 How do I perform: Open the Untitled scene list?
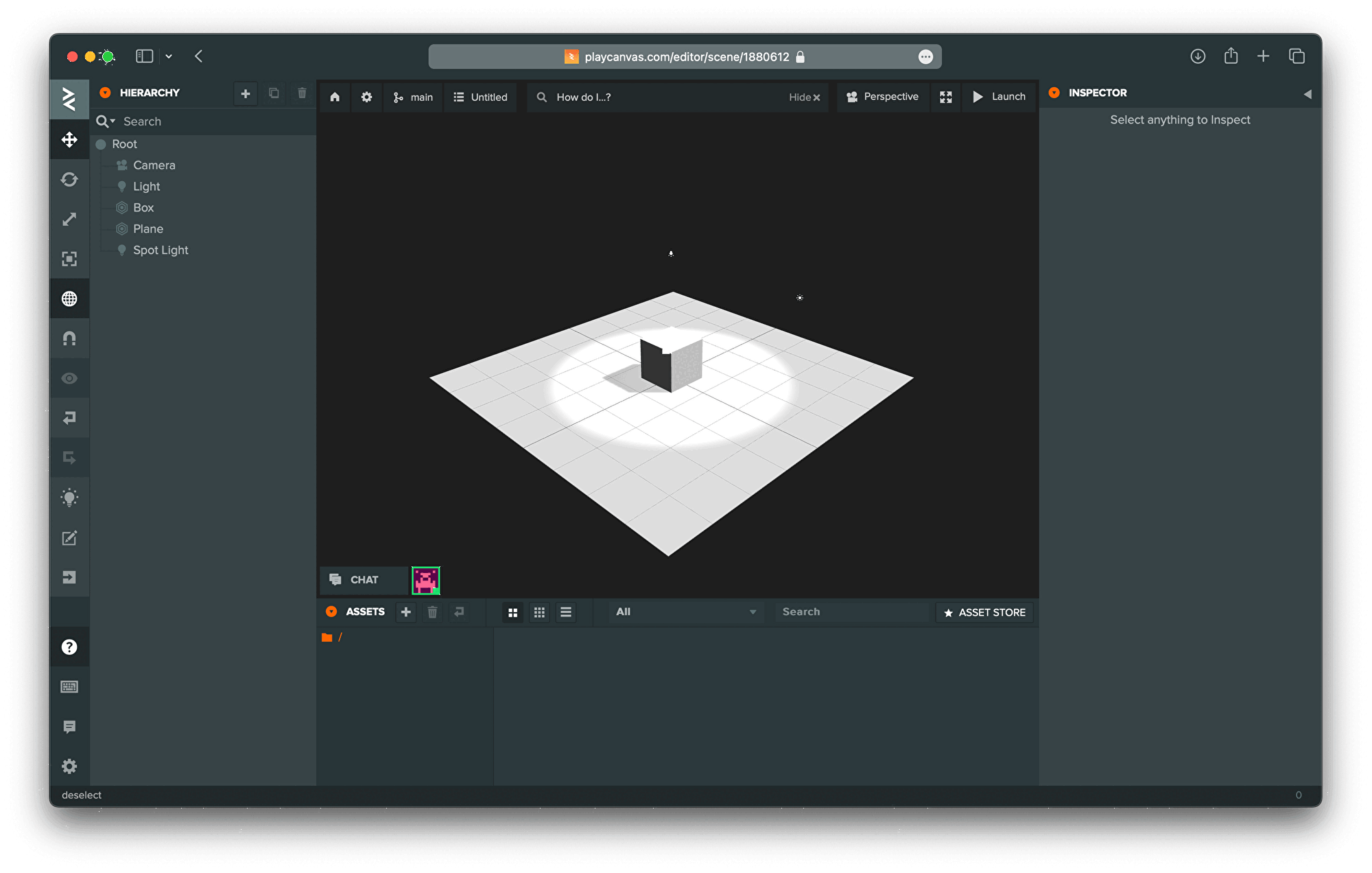pos(481,97)
